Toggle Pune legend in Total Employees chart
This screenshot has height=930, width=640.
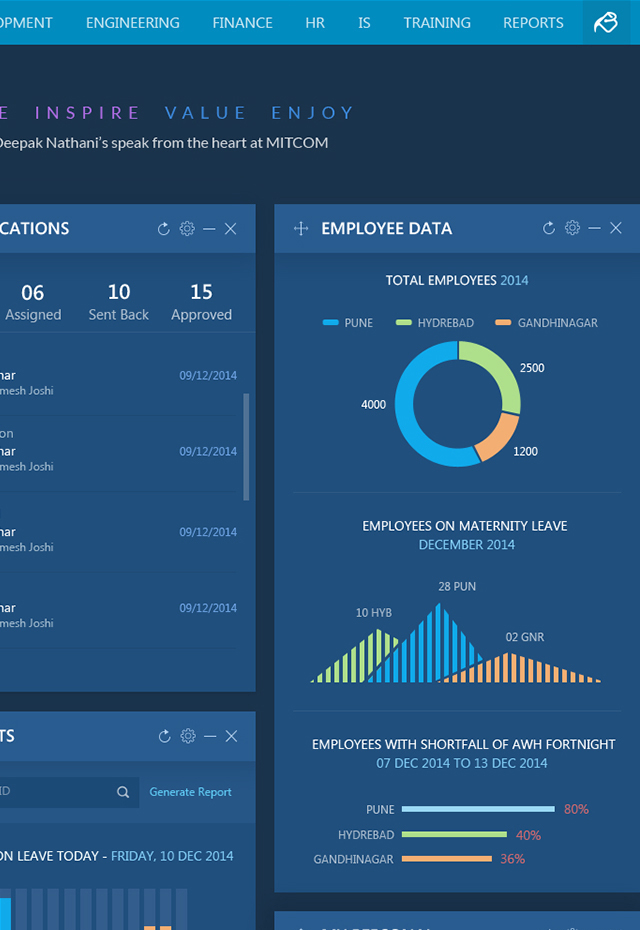point(347,323)
